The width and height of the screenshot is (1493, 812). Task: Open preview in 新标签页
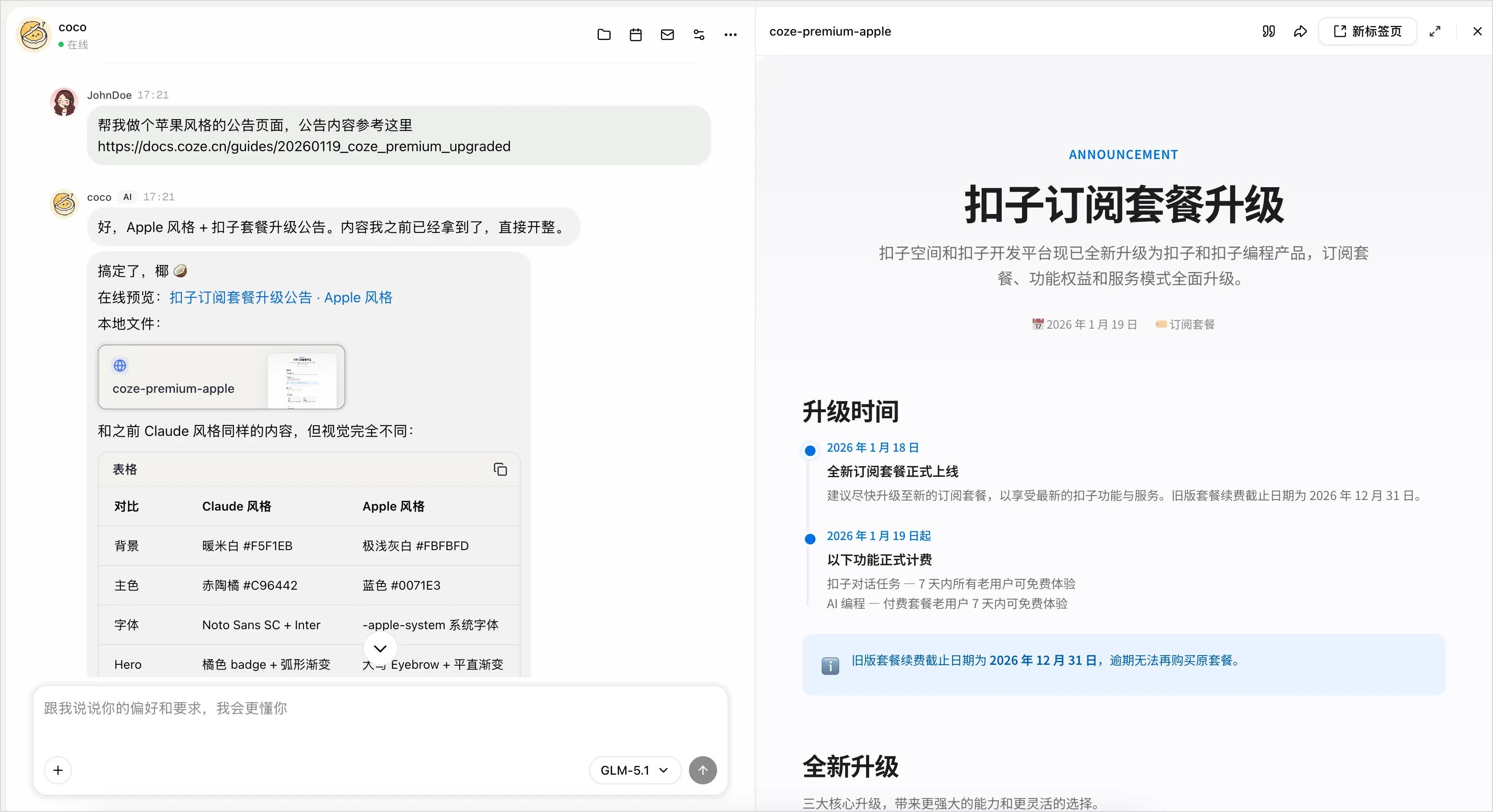pos(1368,31)
